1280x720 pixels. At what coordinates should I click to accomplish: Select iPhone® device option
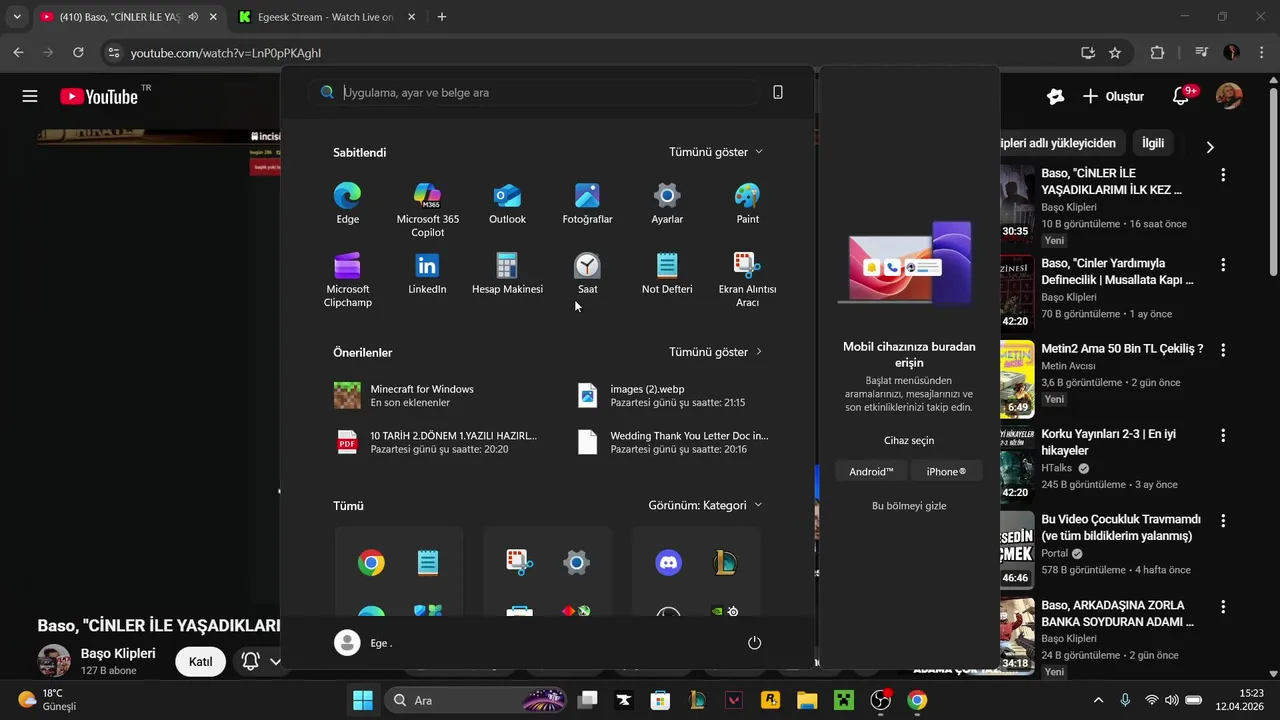[946, 472]
